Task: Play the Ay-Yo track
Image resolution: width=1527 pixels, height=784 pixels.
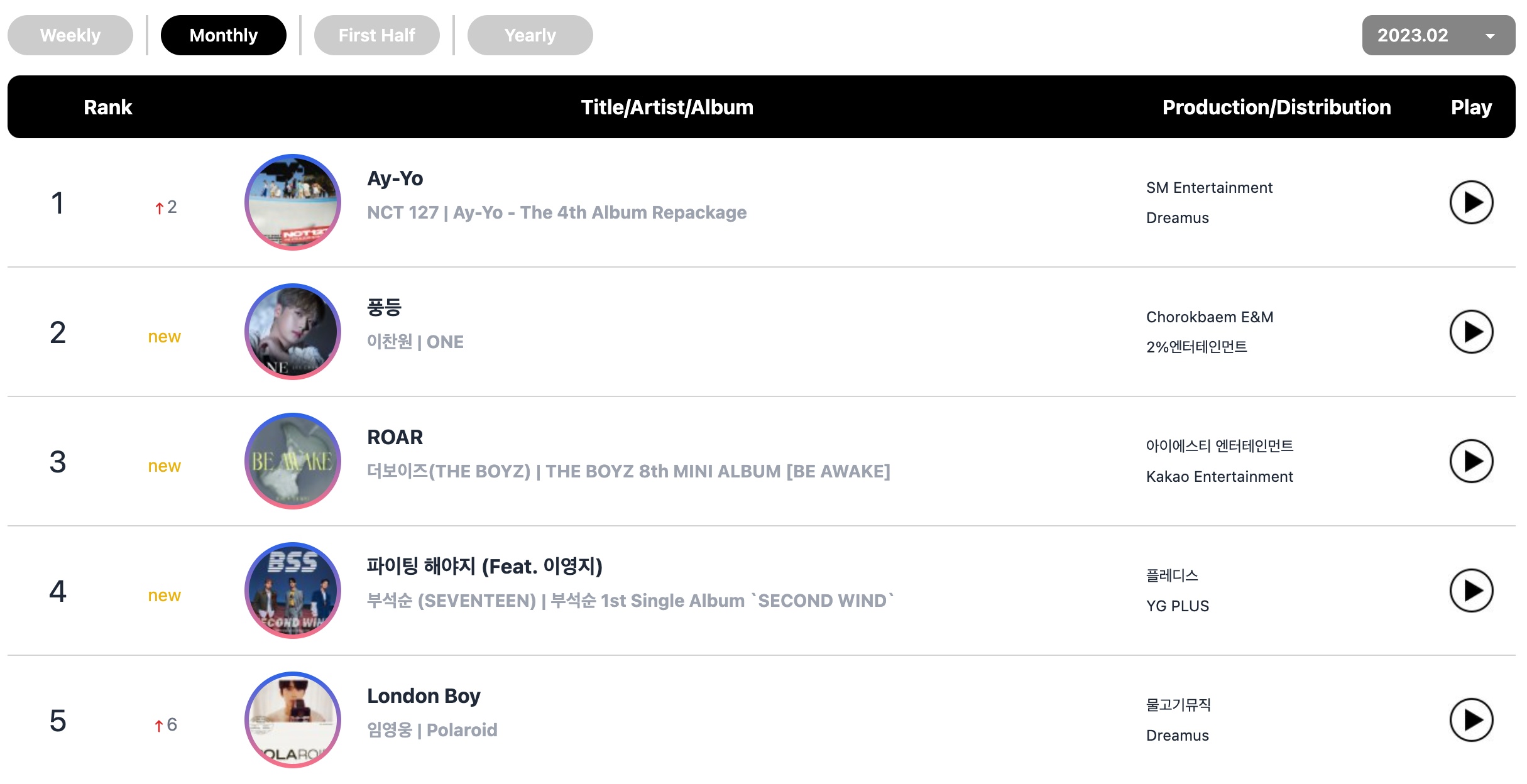Action: [x=1471, y=202]
